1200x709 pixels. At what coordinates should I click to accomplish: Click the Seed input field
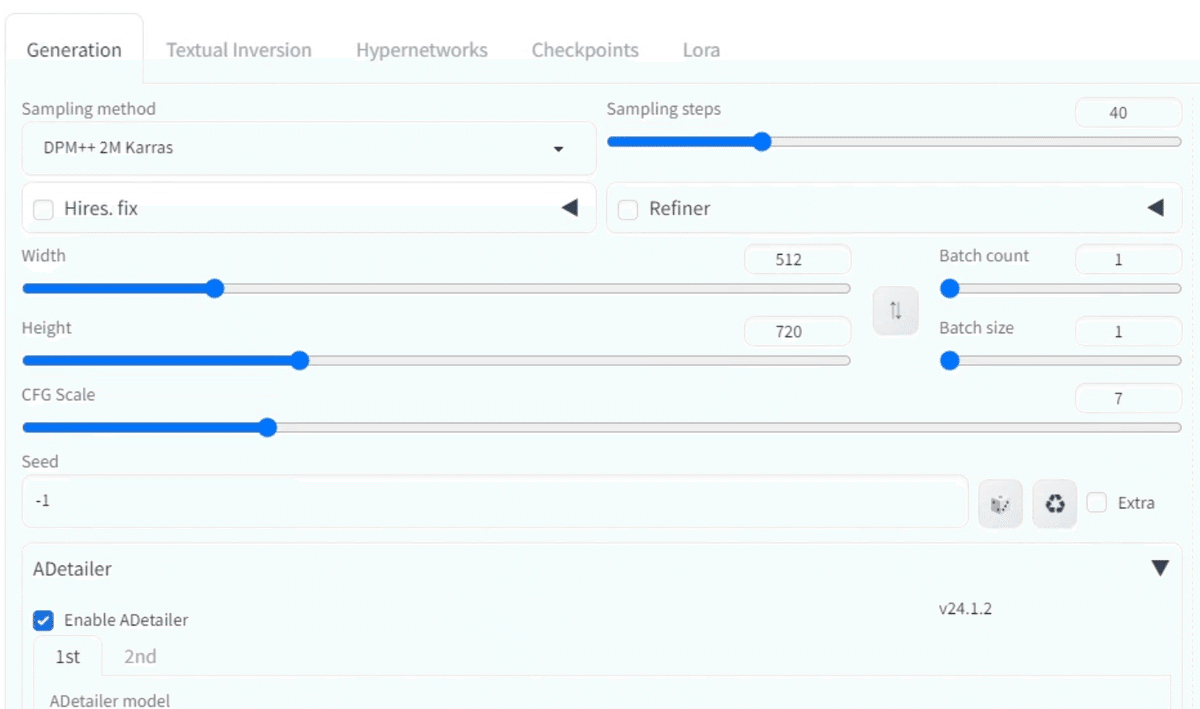coord(495,501)
